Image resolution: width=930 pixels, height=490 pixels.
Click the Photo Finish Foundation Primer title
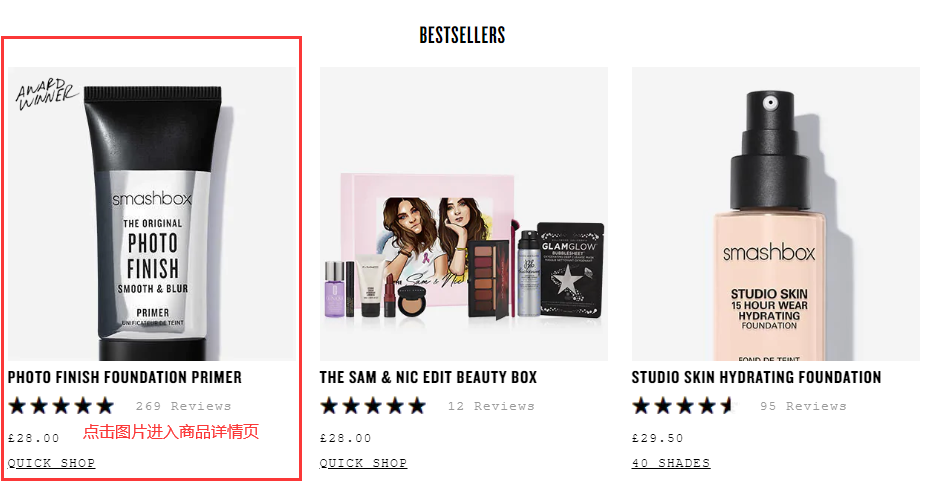(125, 377)
